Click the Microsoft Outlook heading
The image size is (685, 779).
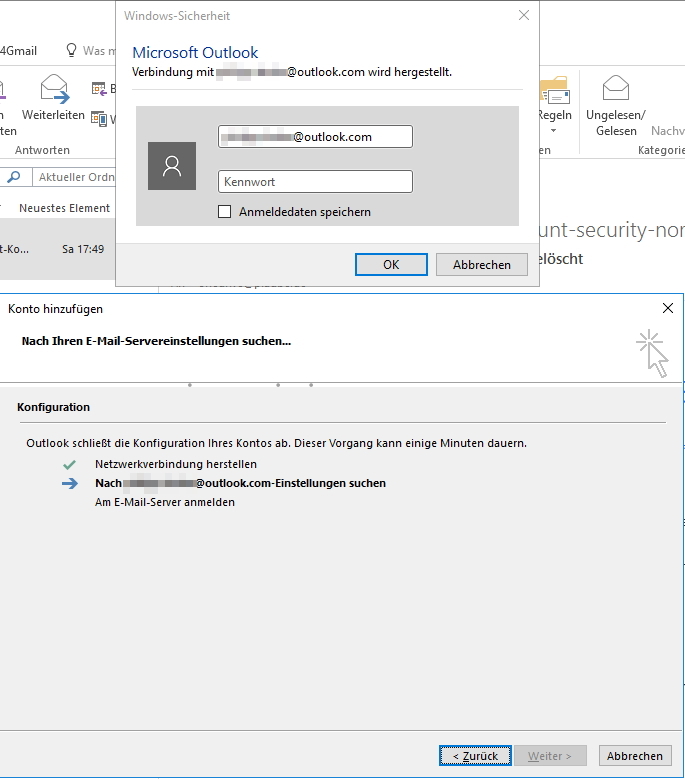[195, 52]
